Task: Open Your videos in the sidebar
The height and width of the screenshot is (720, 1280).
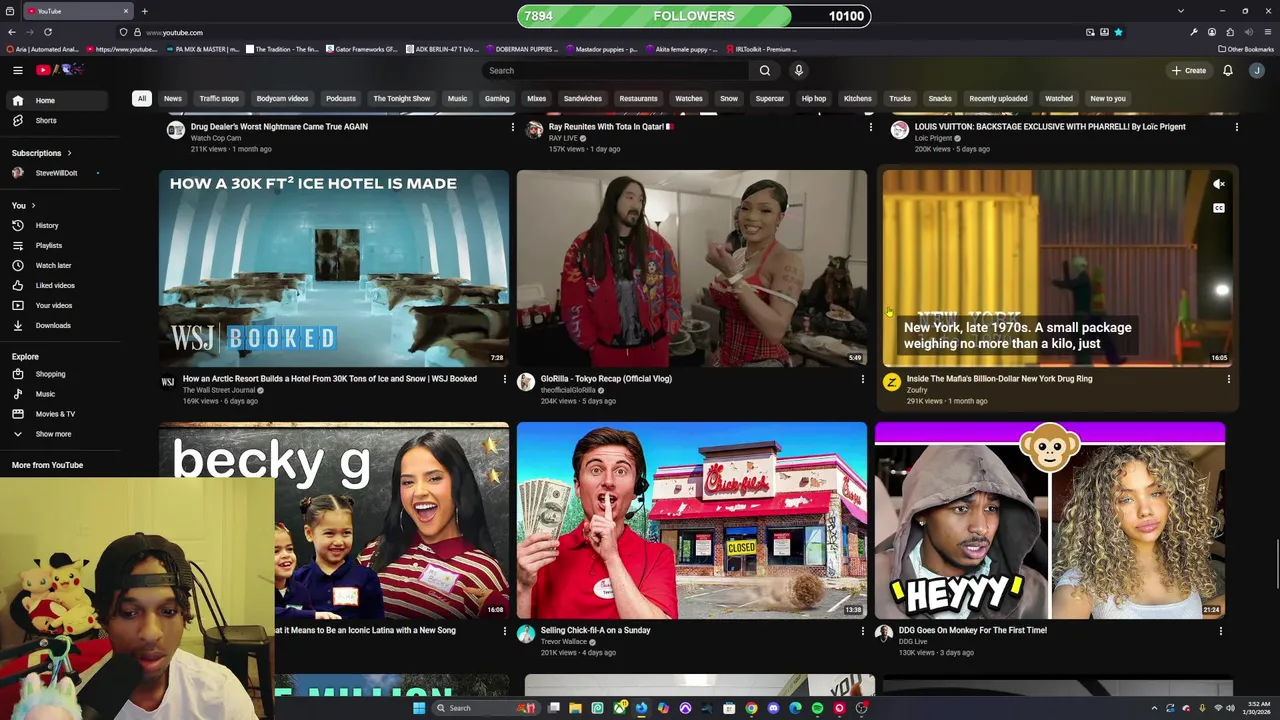Action: [57, 305]
